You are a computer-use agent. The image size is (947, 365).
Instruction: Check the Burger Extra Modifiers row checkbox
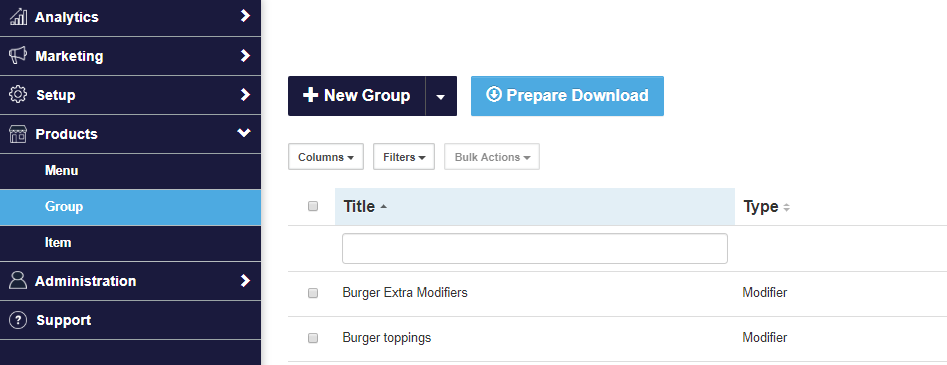click(313, 293)
